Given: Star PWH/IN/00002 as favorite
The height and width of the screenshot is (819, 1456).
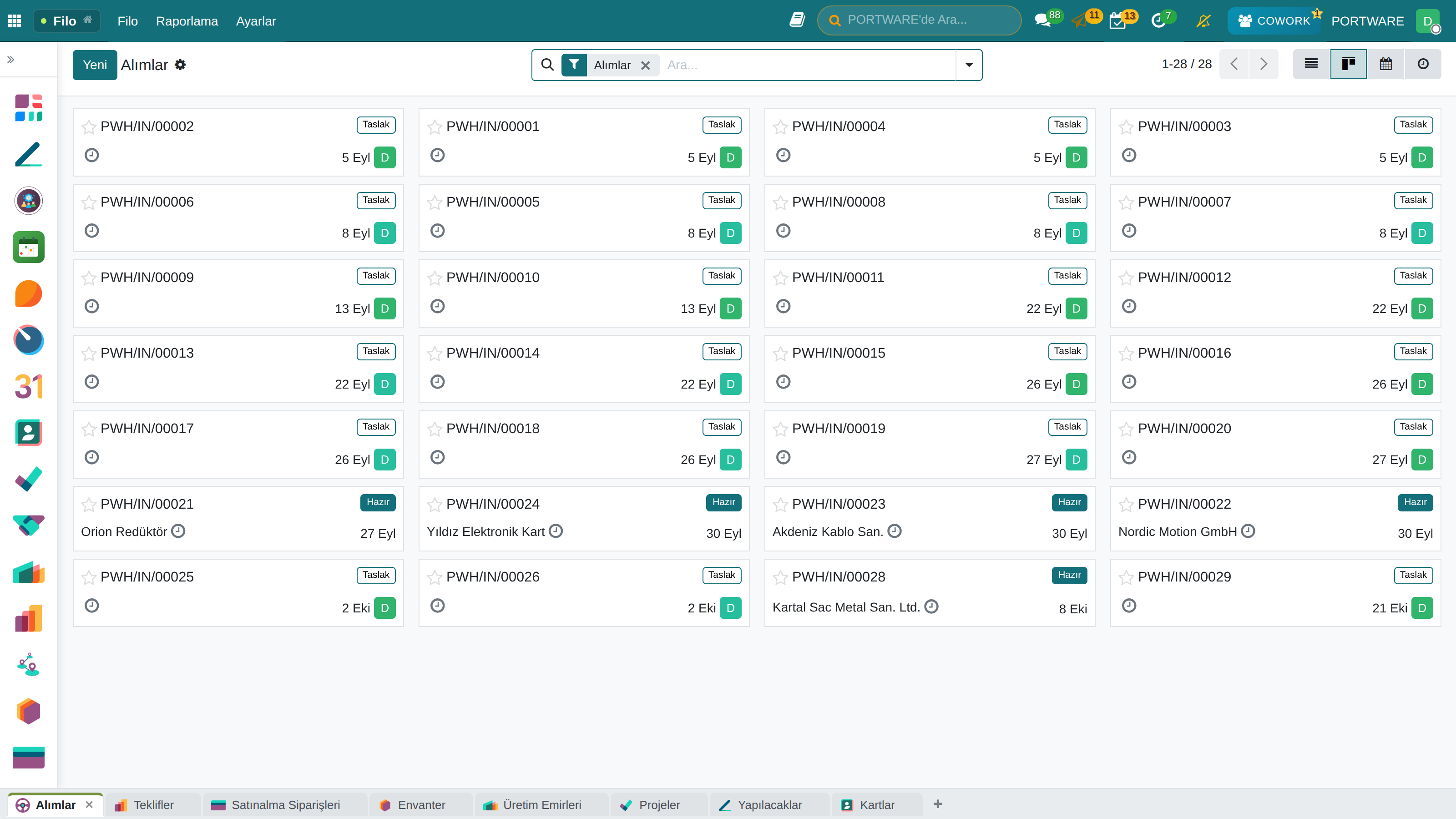Looking at the screenshot, I should 89,126.
